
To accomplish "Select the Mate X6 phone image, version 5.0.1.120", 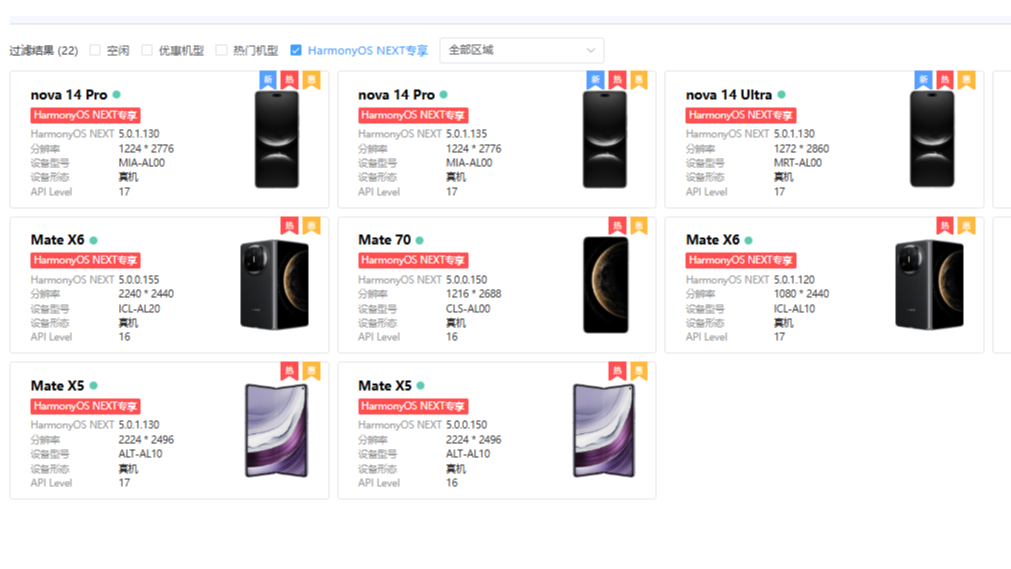I will [929, 285].
